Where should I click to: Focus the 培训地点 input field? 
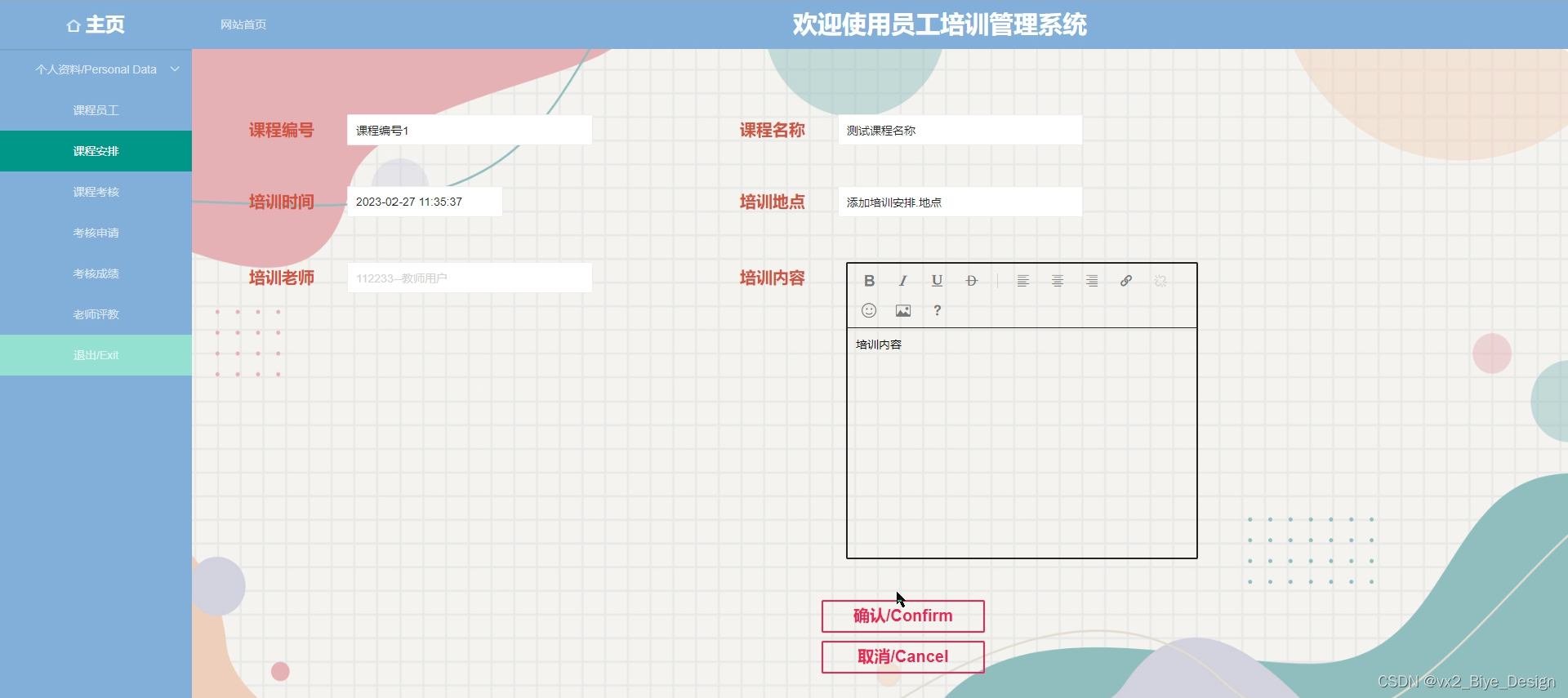pyautogui.click(x=960, y=202)
